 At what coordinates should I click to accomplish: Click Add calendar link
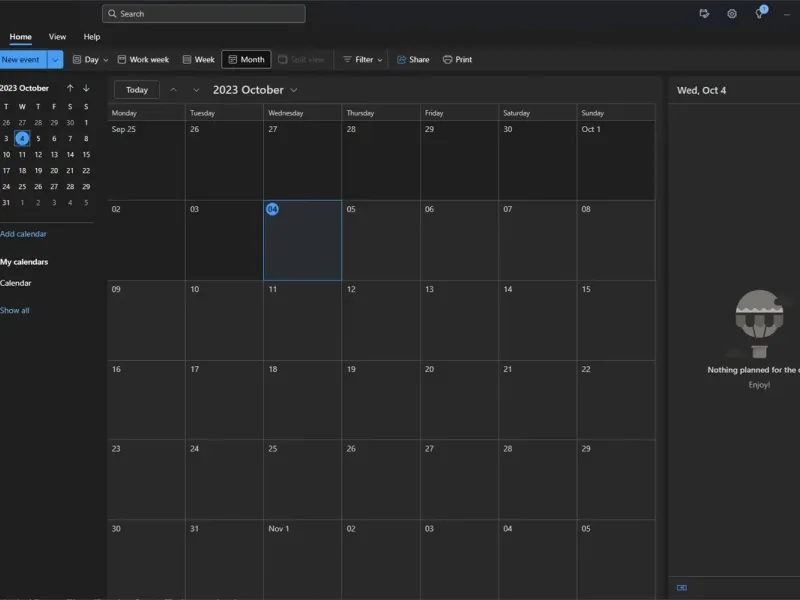click(23, 234)
